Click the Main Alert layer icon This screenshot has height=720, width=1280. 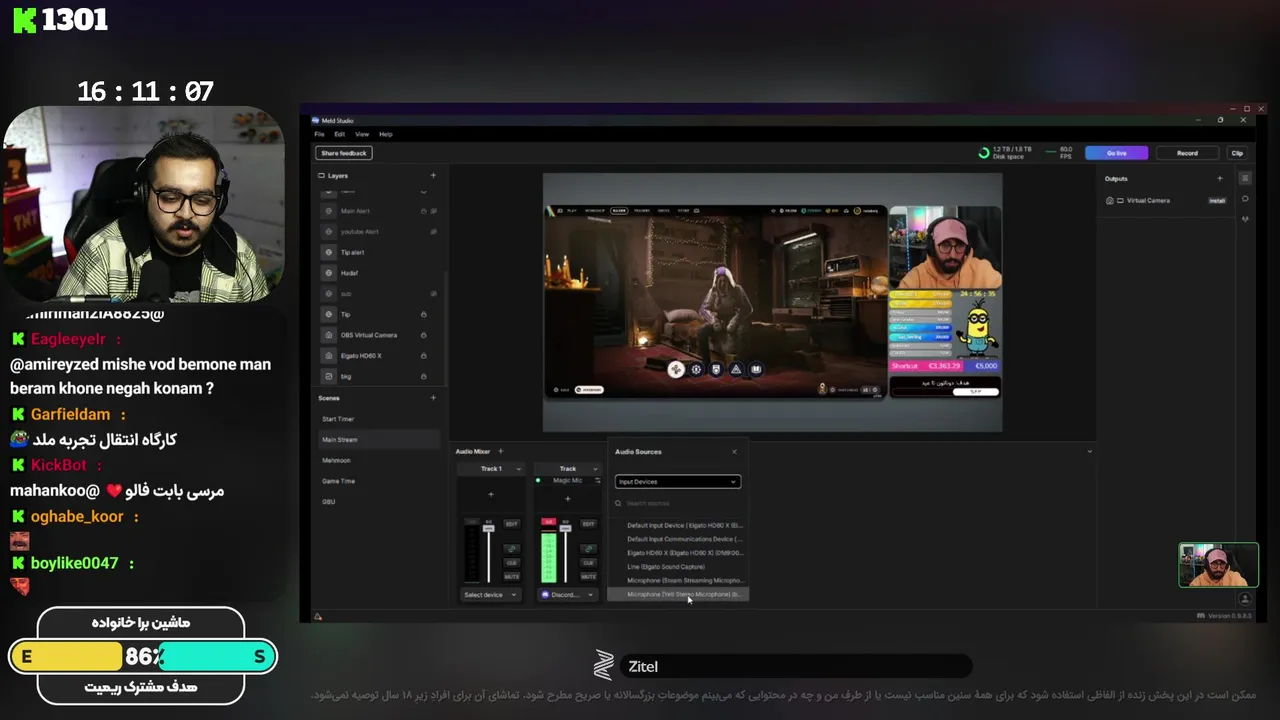[328, 211]
